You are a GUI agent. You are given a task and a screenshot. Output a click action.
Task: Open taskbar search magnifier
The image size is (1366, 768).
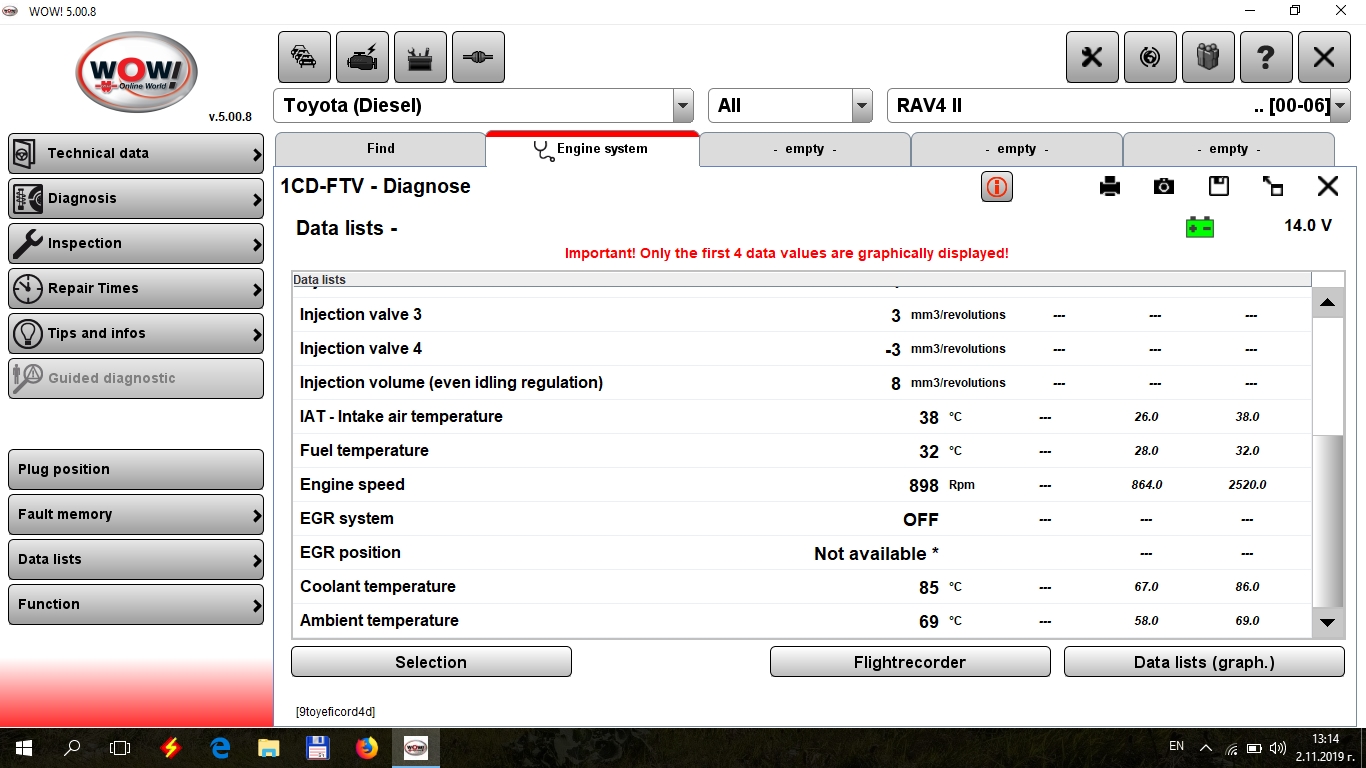pos(72,747)
